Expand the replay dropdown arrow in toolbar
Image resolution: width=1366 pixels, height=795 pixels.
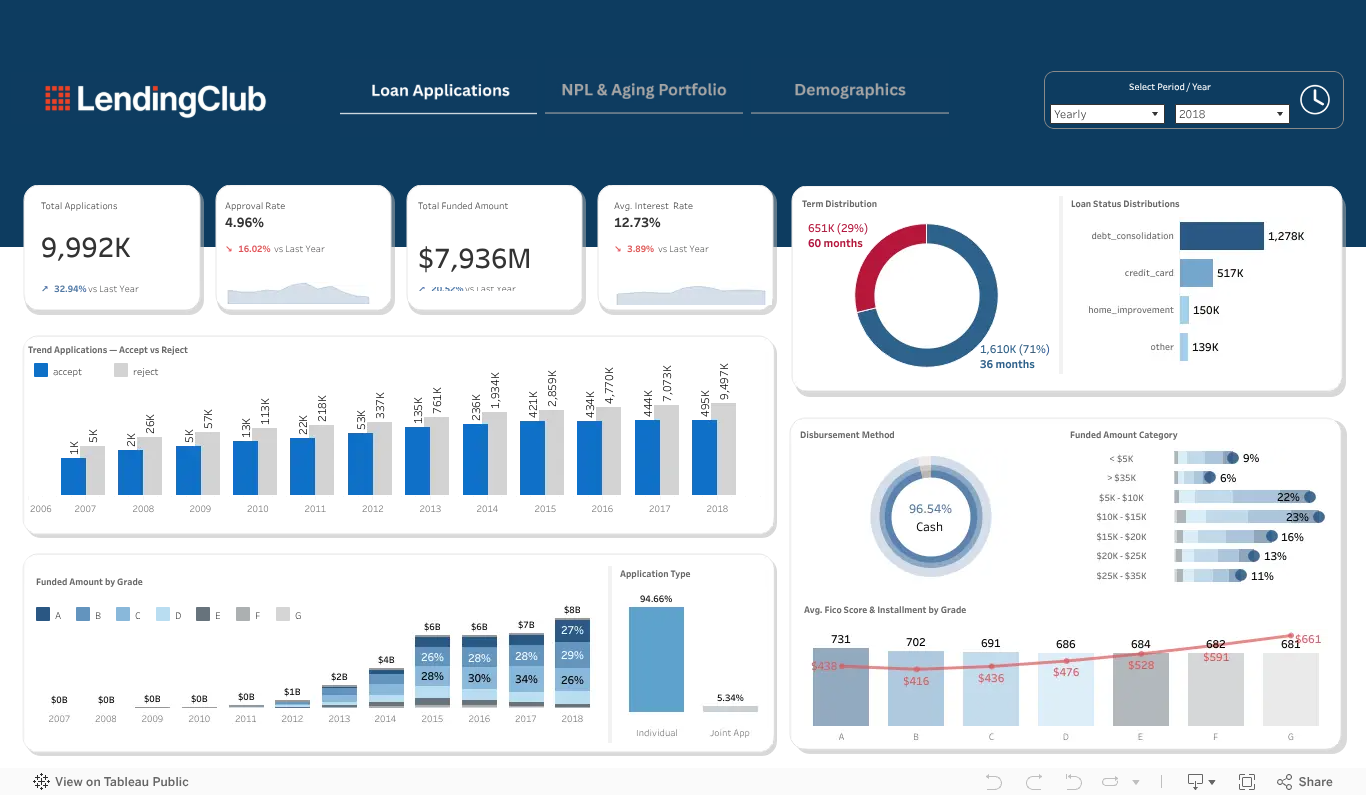(1135, 782)
